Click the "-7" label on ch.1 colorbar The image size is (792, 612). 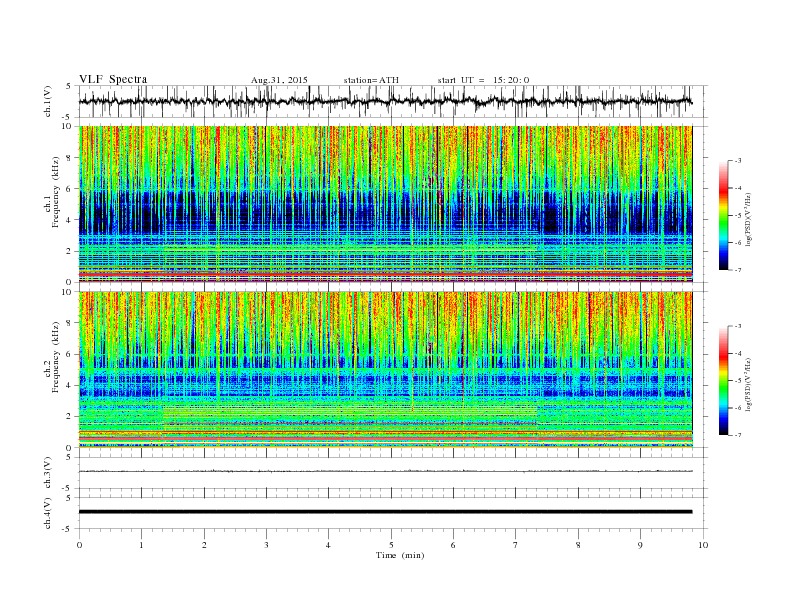click(737, 270)
